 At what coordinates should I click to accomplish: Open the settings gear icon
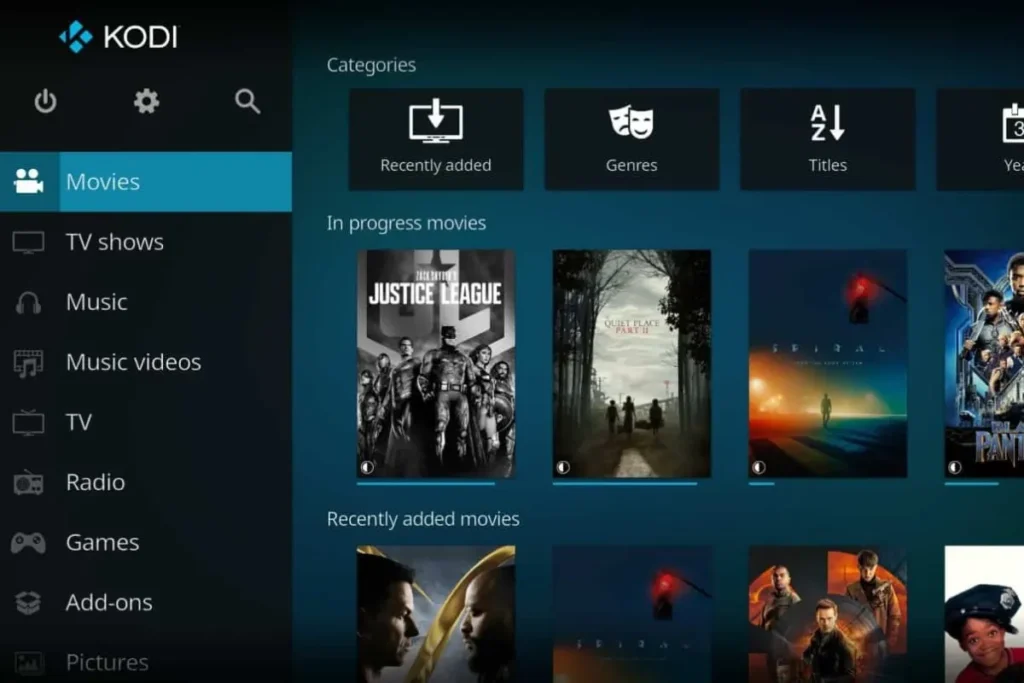146,101
